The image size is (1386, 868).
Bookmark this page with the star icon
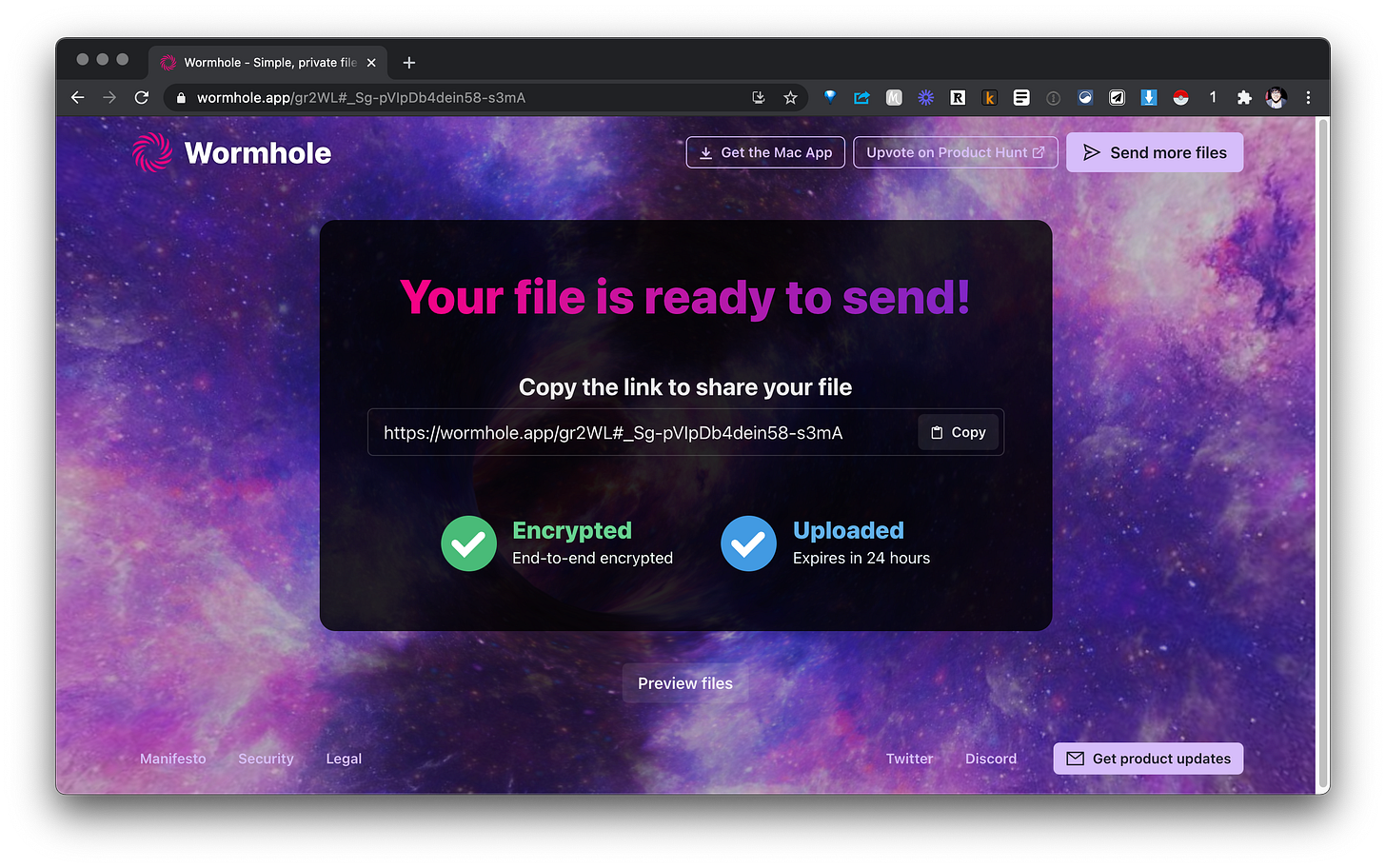click(790, 97)
